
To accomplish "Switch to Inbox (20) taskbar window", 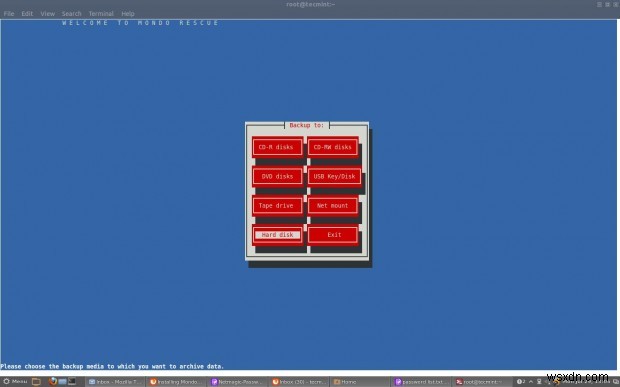I will 299,382.
